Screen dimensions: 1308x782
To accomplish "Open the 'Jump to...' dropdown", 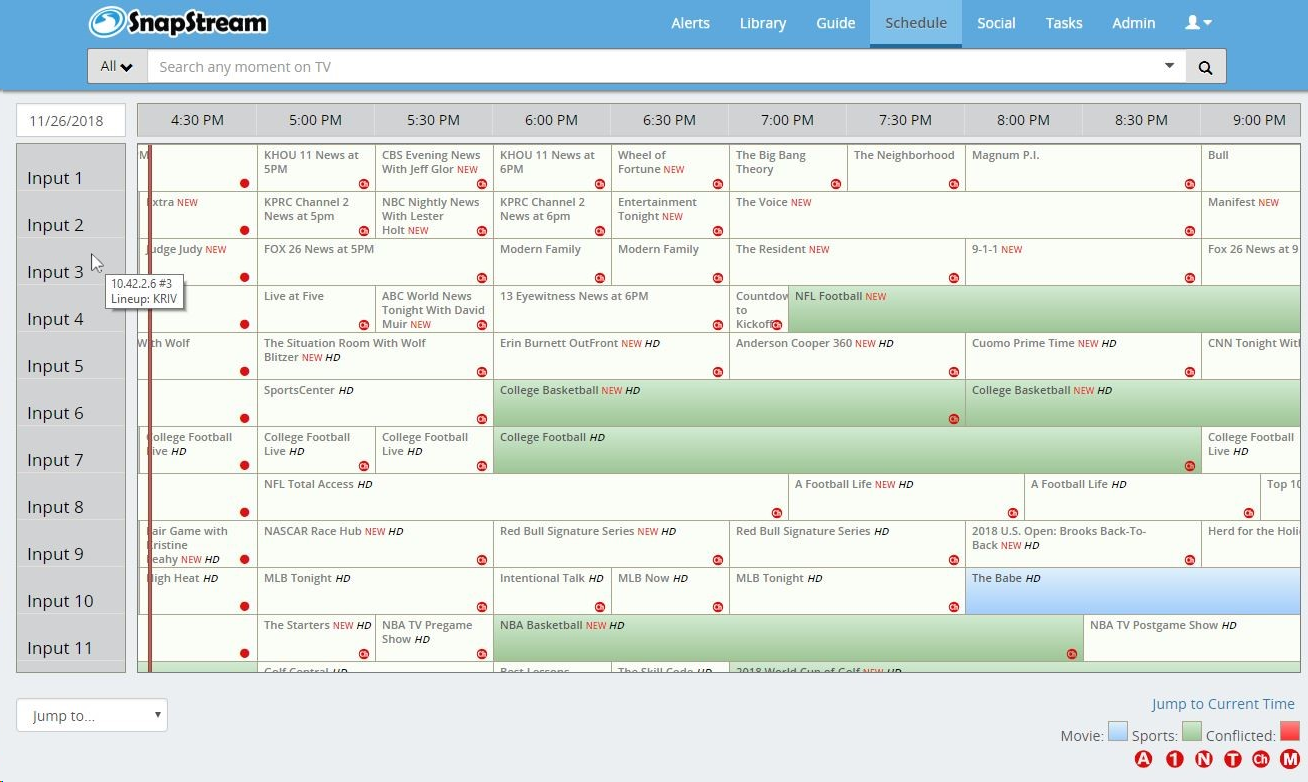I will pos(92,715).
